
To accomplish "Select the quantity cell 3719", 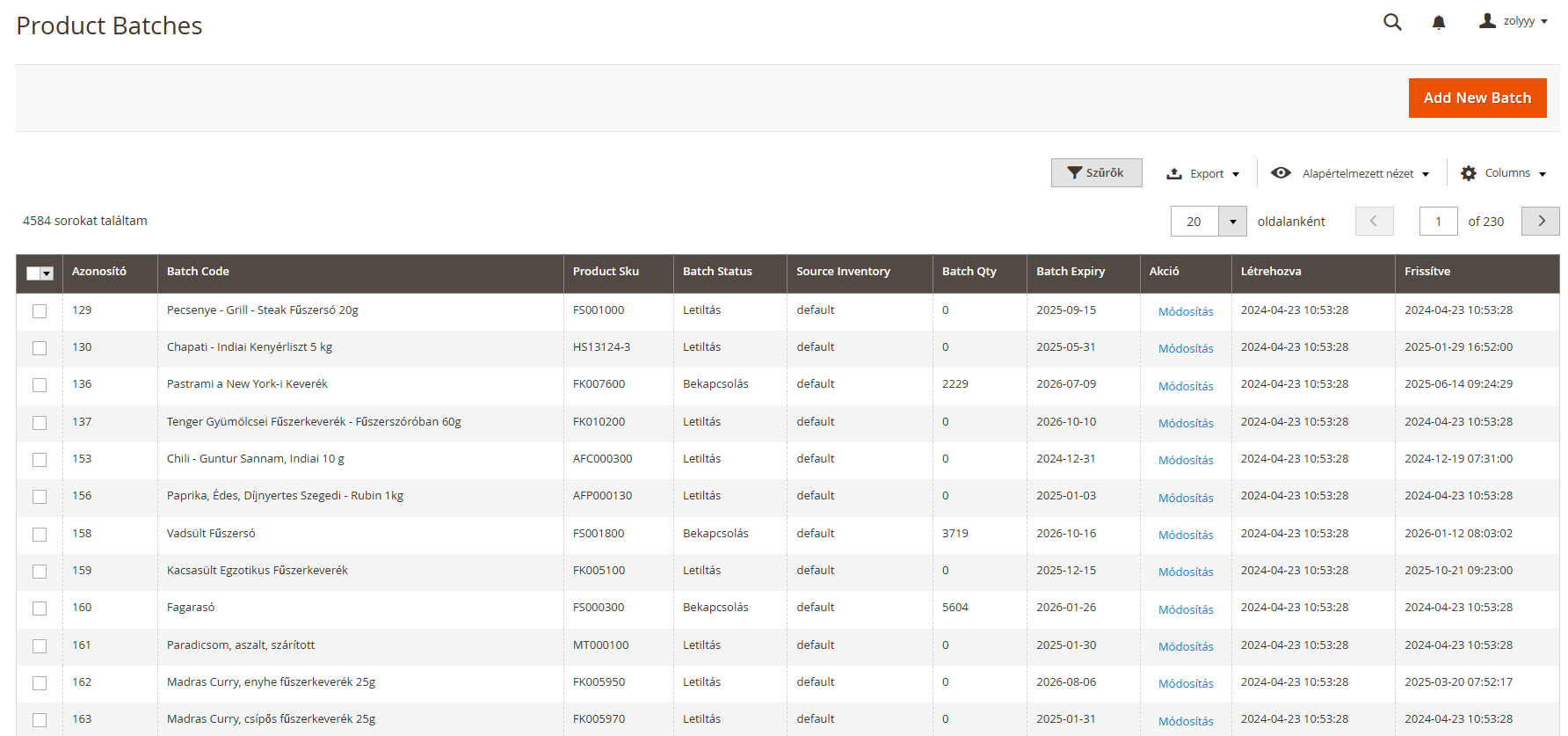I will tap(955, 533).
